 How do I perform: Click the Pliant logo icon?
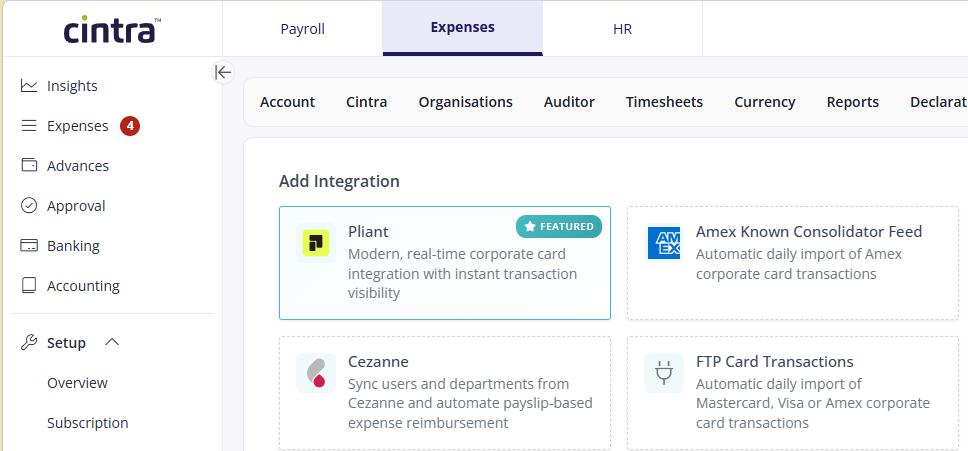[x=316, y=243]
